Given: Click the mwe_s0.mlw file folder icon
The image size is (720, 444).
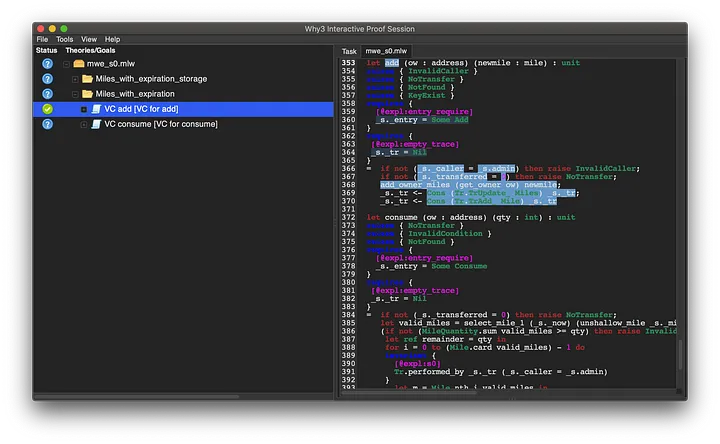Looking at the screenshot, I should (79, 64).
